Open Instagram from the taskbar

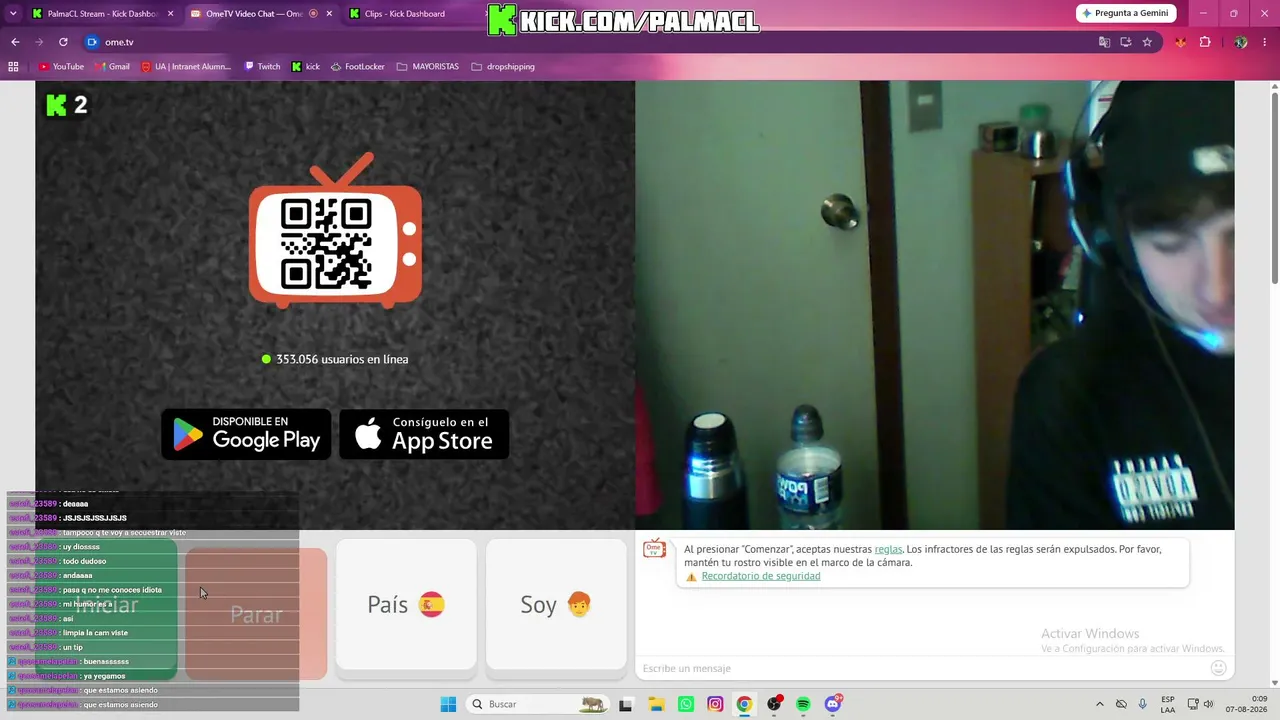[715, 704]
